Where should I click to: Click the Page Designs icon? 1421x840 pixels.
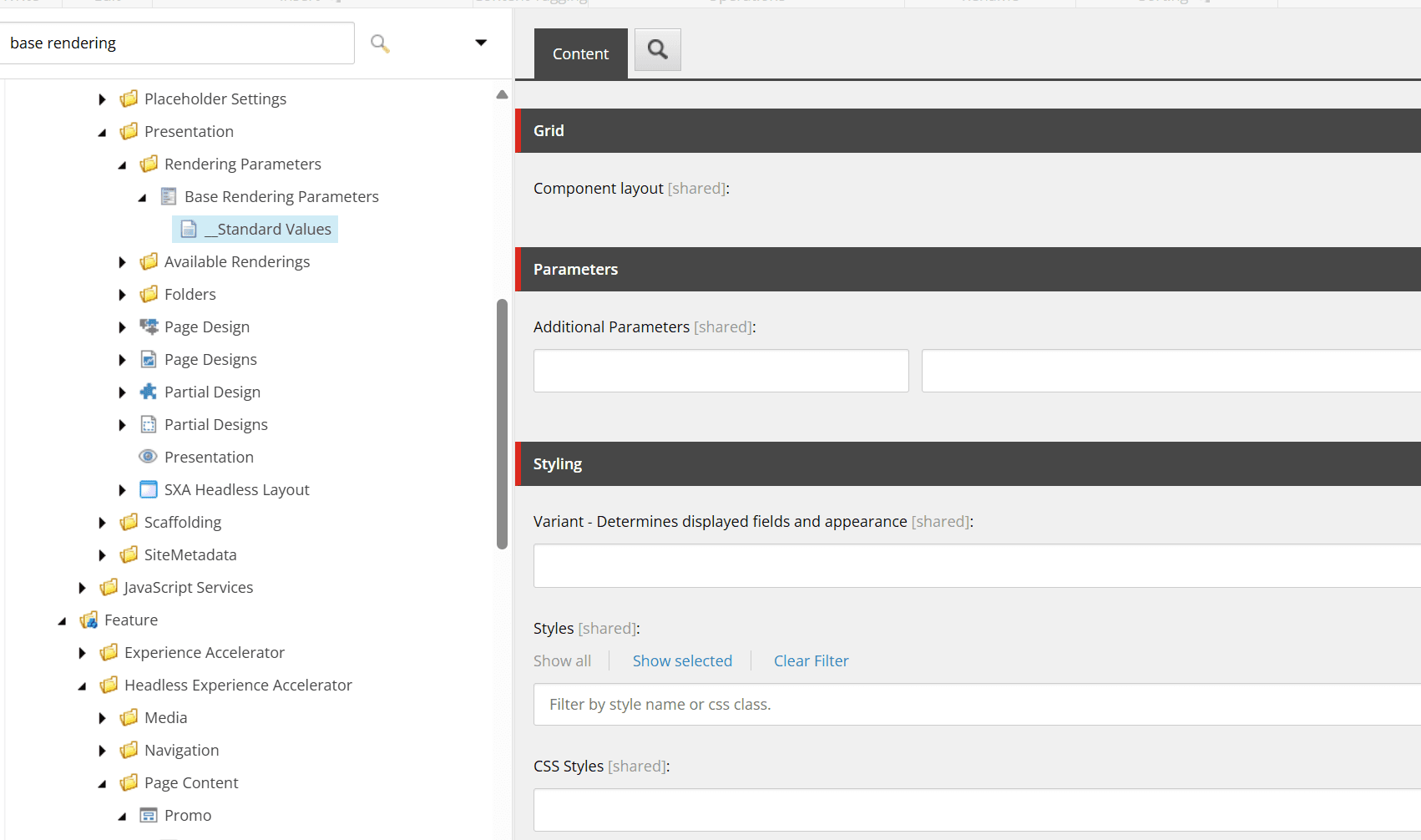149,359
